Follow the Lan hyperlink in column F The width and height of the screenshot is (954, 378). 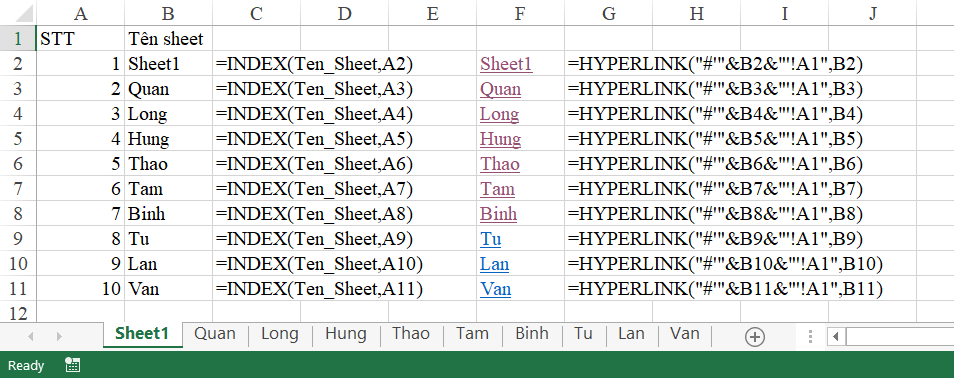(x=494, y=264)
